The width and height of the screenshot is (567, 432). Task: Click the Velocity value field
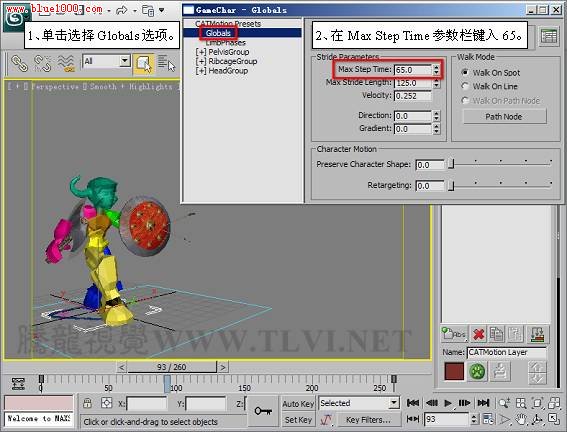[413, 96]
